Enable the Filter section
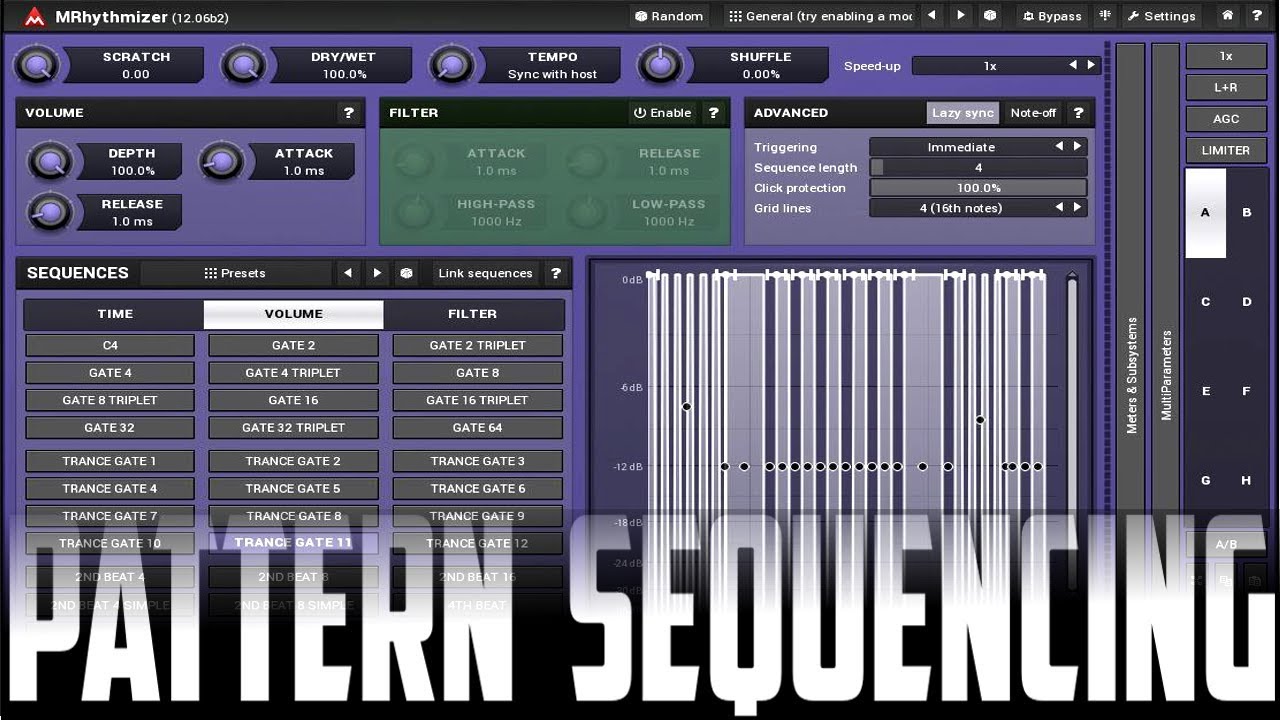The width and height of the screenshot is (1280, 720). click(662, 113)
